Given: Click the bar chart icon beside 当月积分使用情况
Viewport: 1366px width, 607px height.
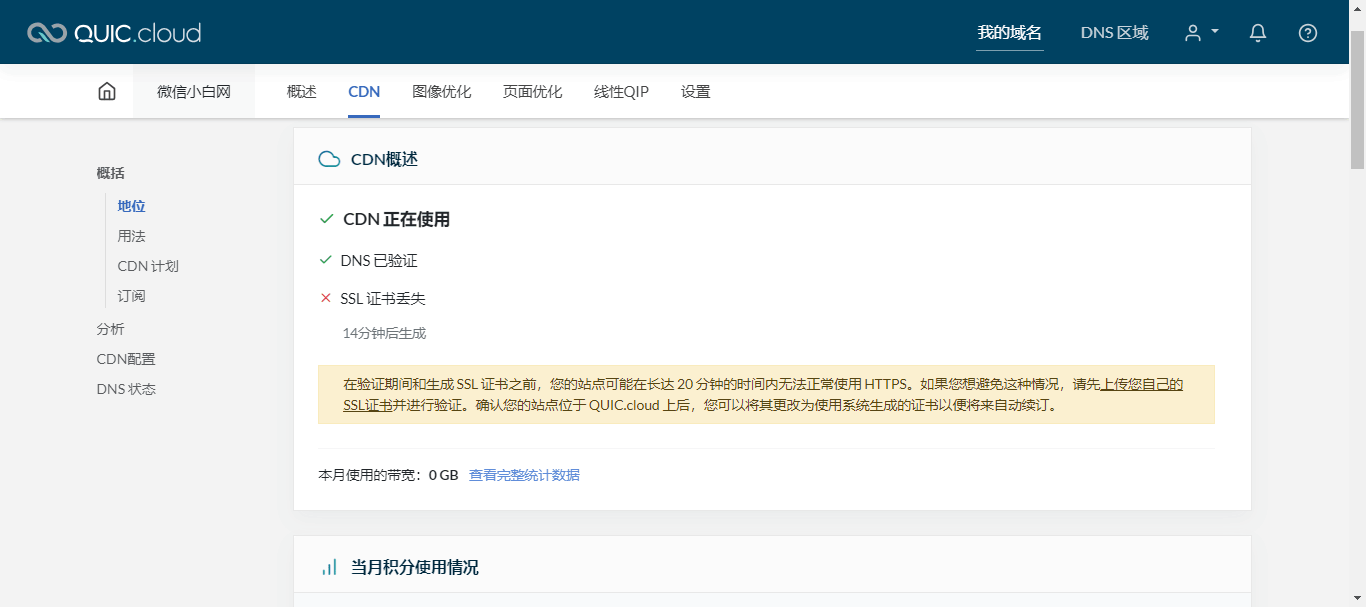Looking at the screenshot, I should coord(329,566).
